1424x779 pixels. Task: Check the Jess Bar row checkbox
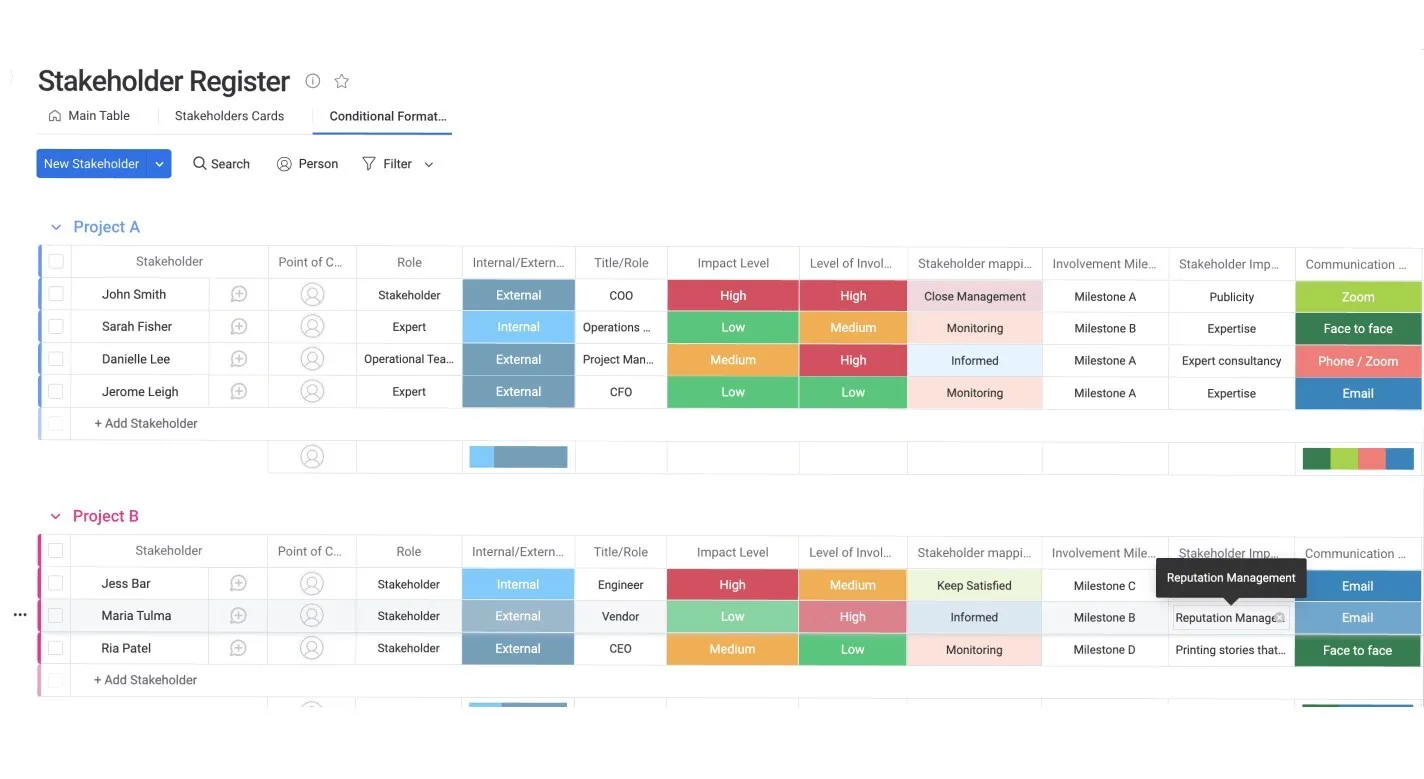pos(56,583)
